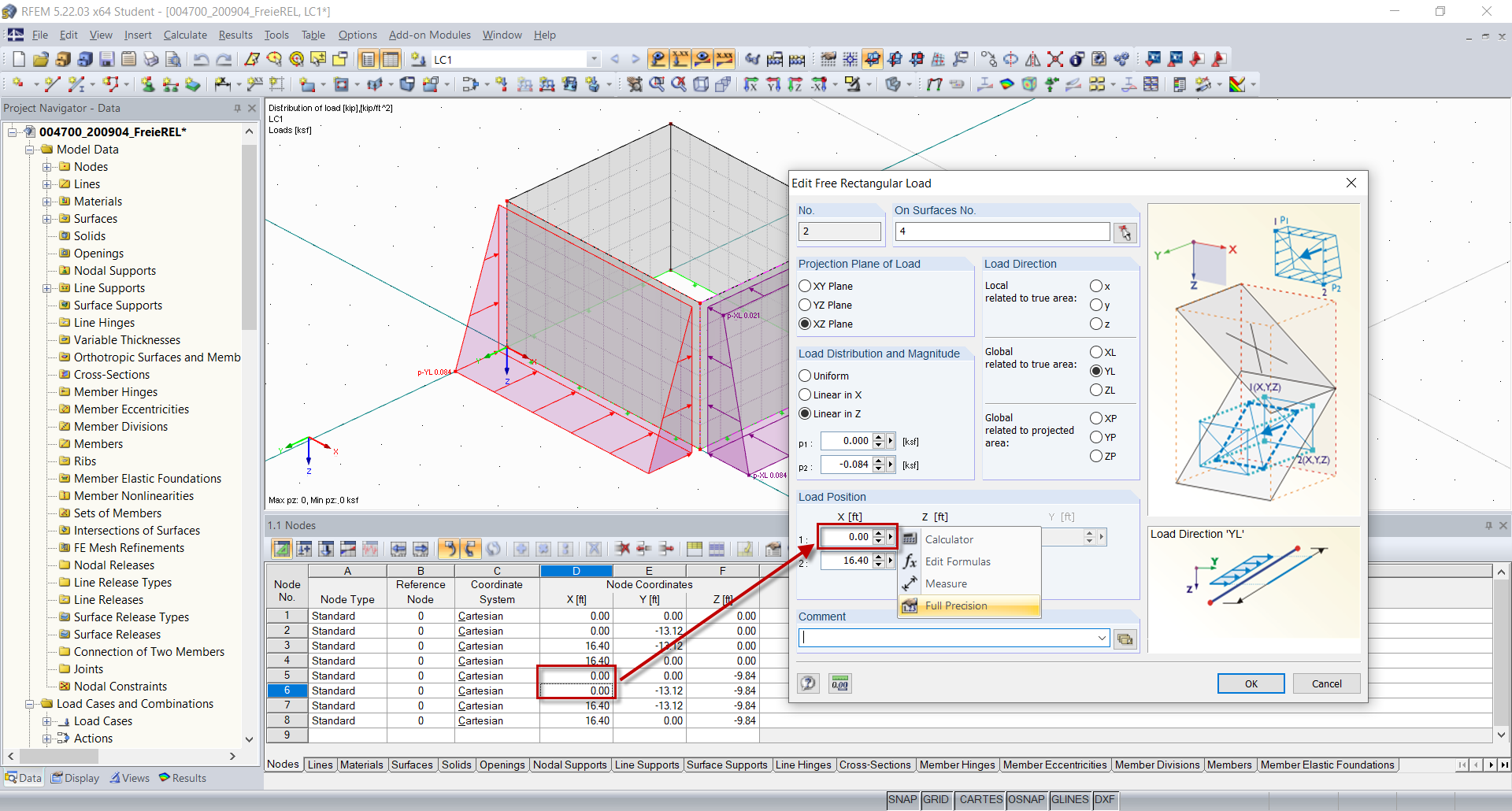Viewport: 1512px width, 811px height.
Task: Select the XY Plane projection radio button
Action: (806, 286)
